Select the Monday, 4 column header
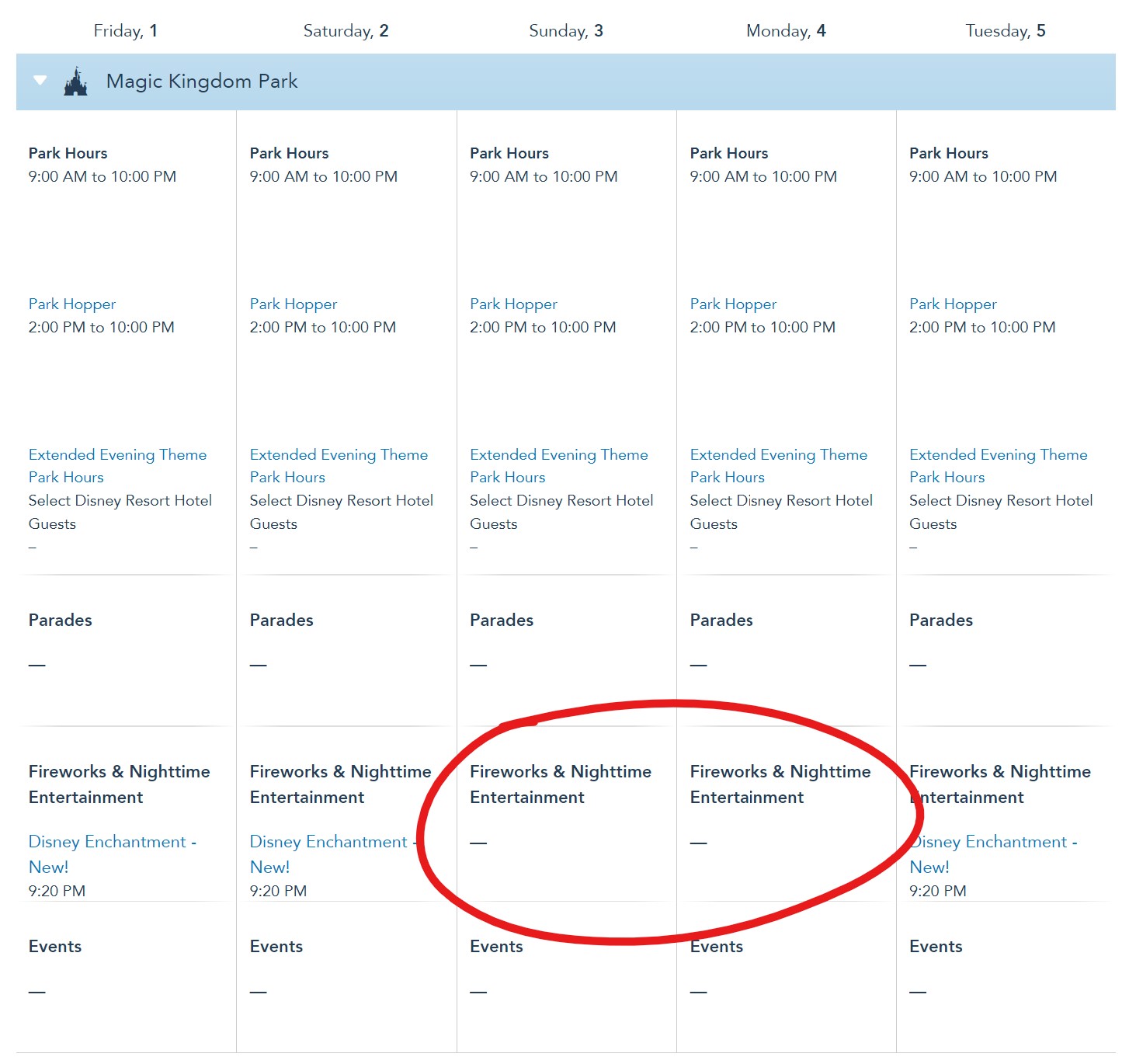The image size is (1129, 1064). (x=786, y=31)
